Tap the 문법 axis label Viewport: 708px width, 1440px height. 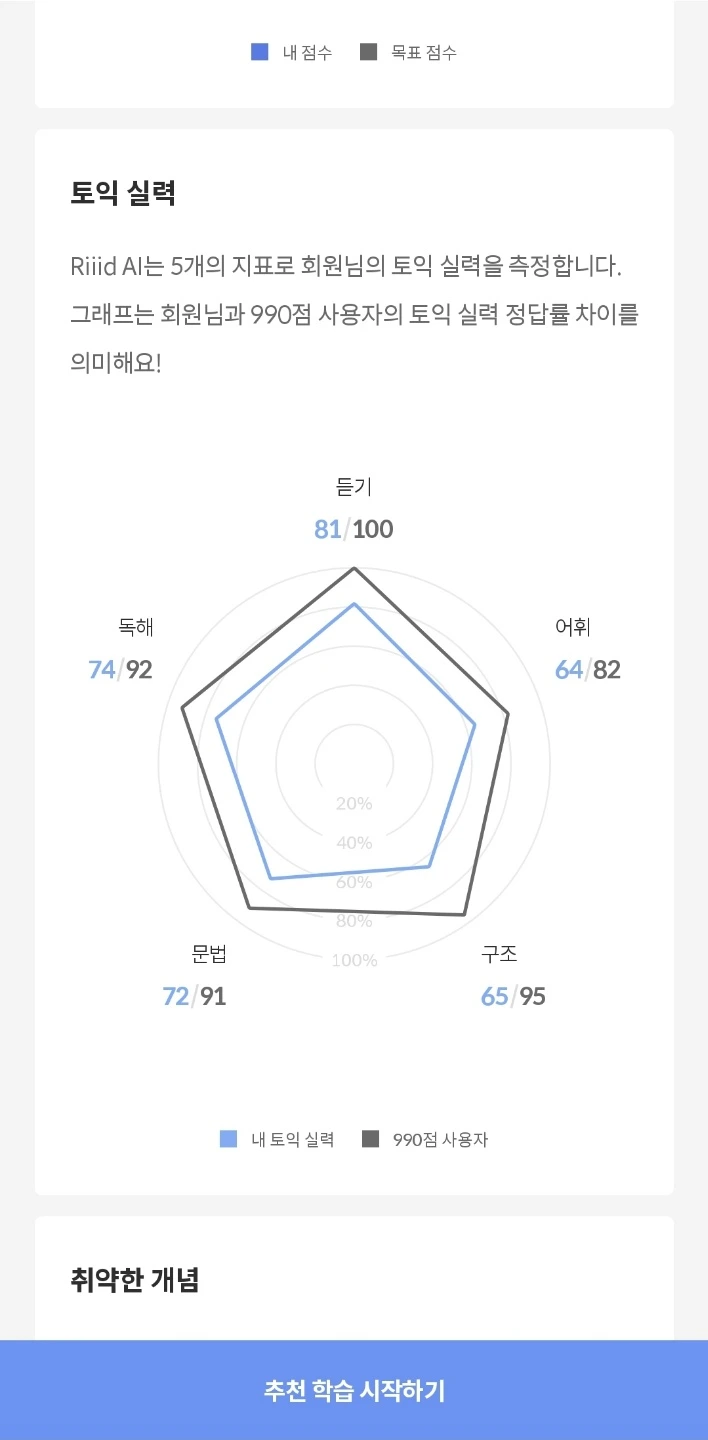click(210, 954)
